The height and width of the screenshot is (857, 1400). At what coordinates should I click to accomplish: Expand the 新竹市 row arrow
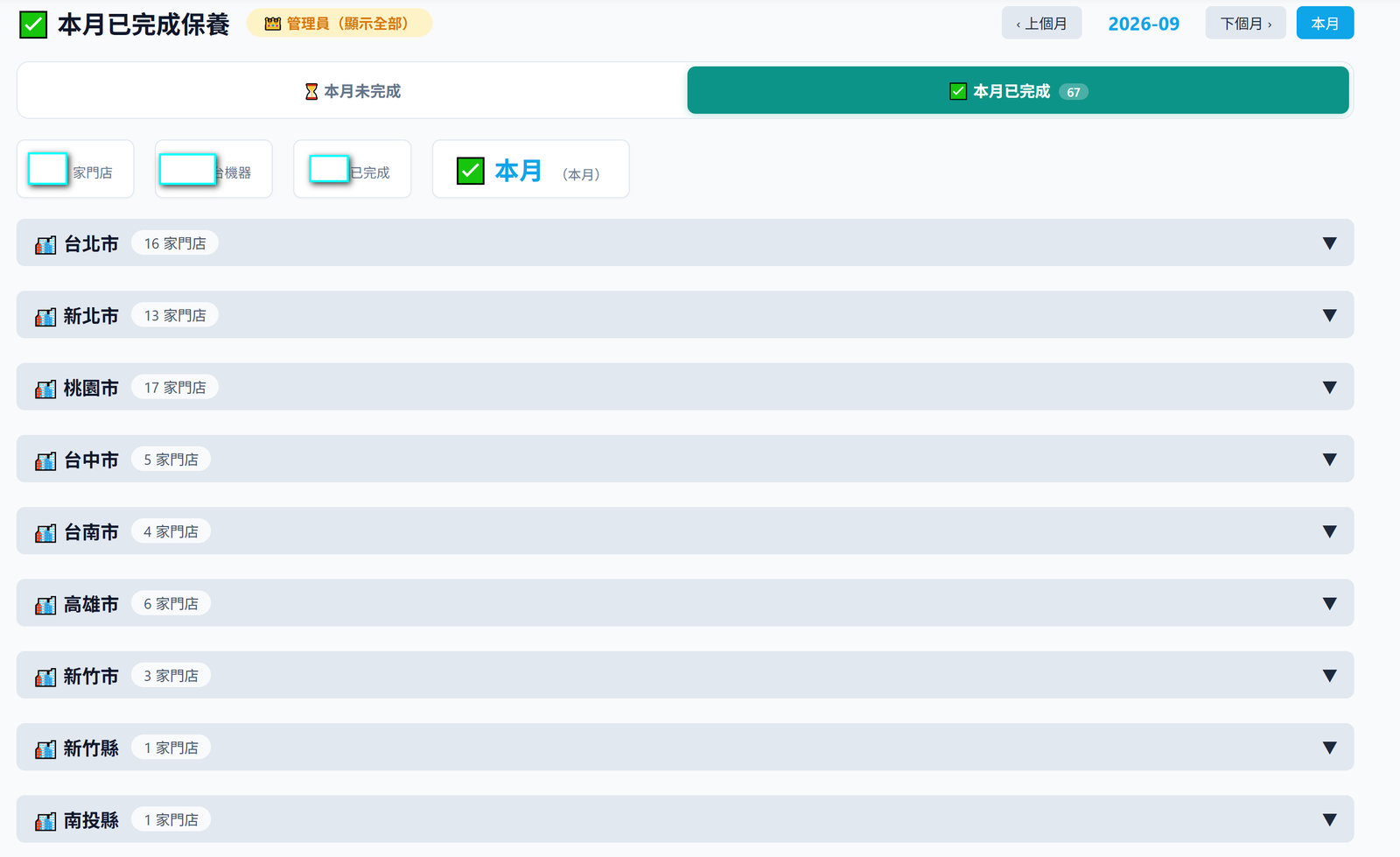[x=1329, y=676]
